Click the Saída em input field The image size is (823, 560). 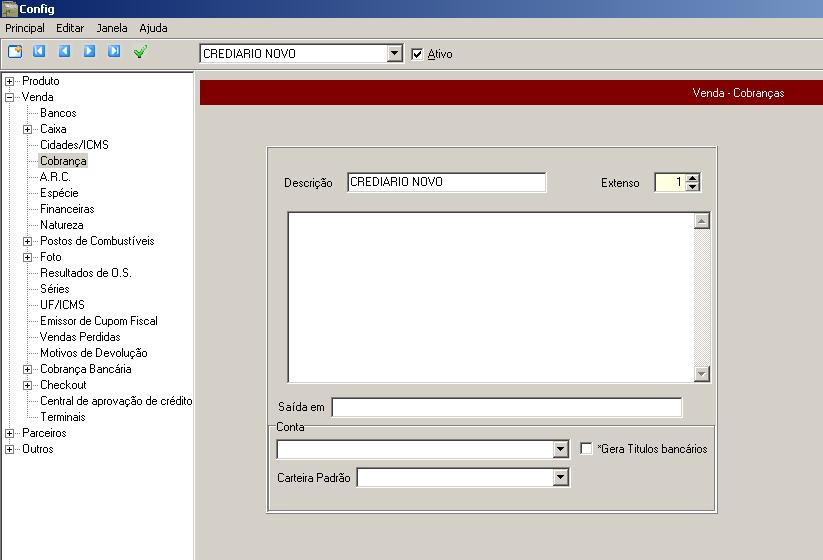507,407
